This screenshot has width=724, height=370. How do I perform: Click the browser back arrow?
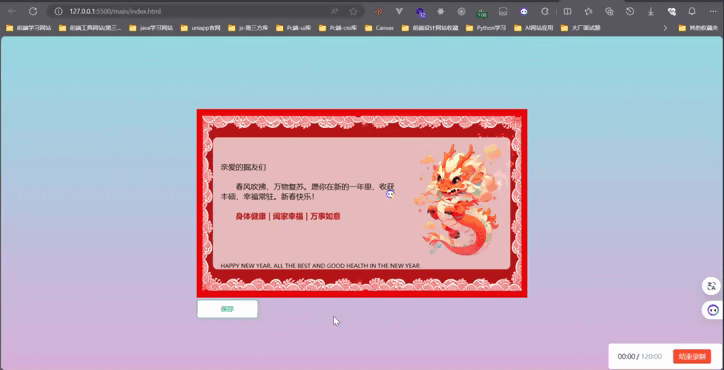coord(12,11)
